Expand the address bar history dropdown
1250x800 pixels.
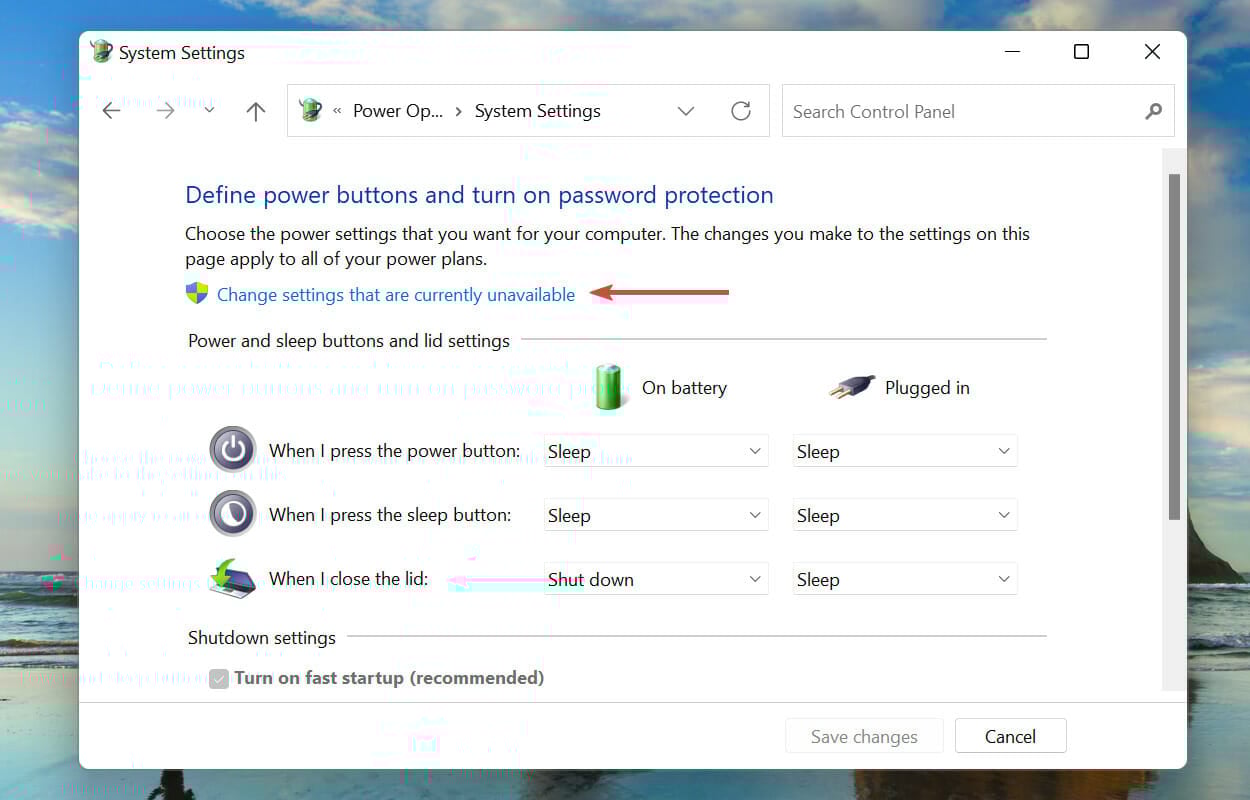tap(686, 111)
